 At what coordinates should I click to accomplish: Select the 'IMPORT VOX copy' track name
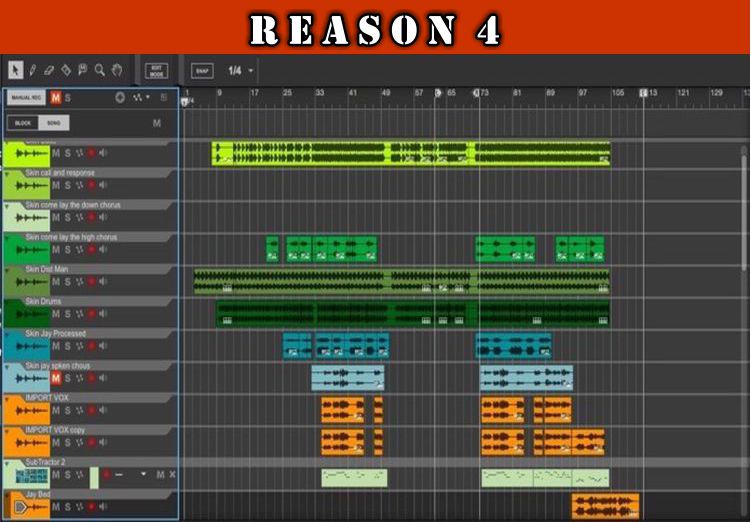pyautogui.click(x=55, y=430)
